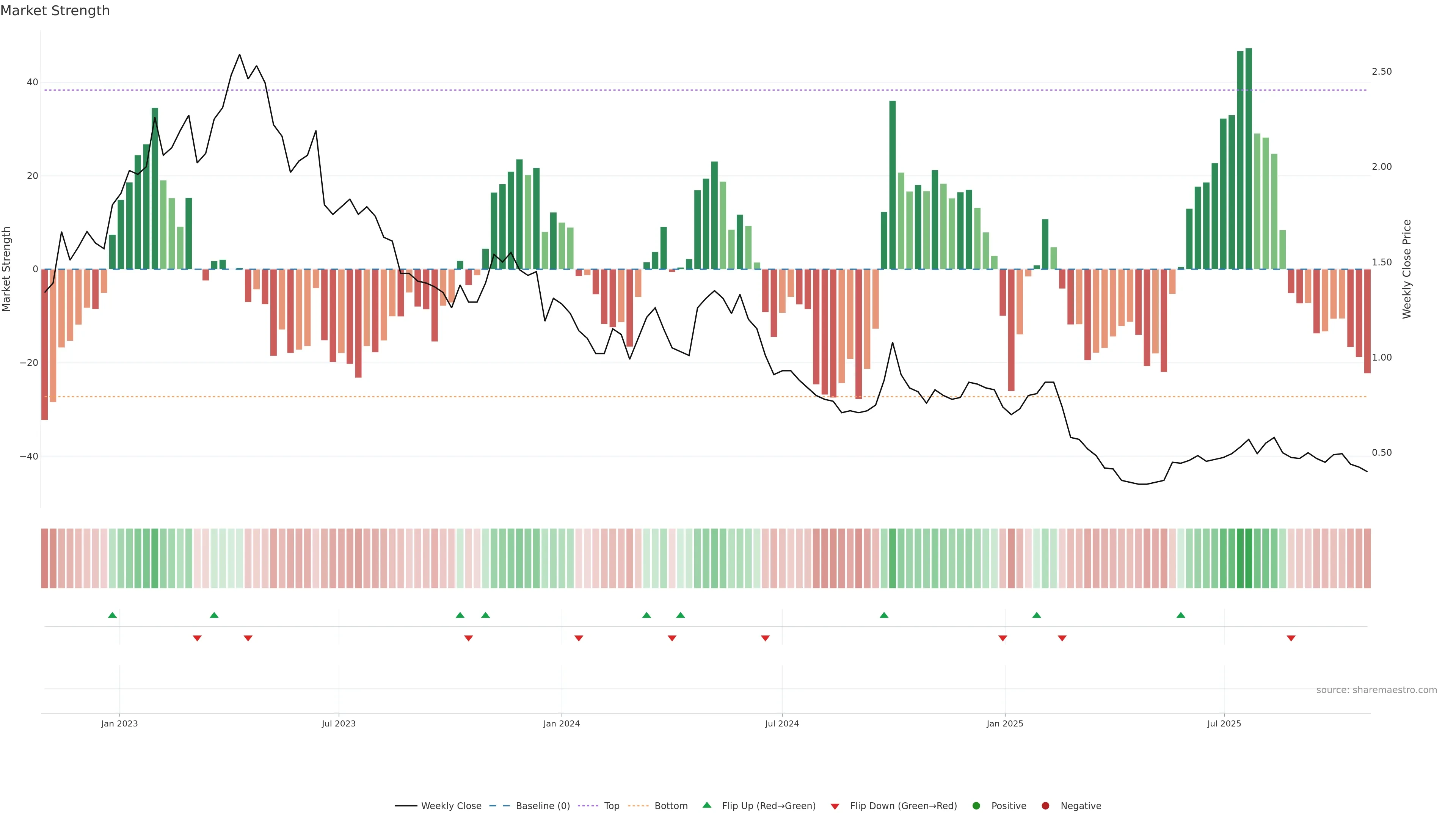1456x819 pixels.
Task: Click the first green flip-up marker near Jan 2023
Action: tap(113, 615)
